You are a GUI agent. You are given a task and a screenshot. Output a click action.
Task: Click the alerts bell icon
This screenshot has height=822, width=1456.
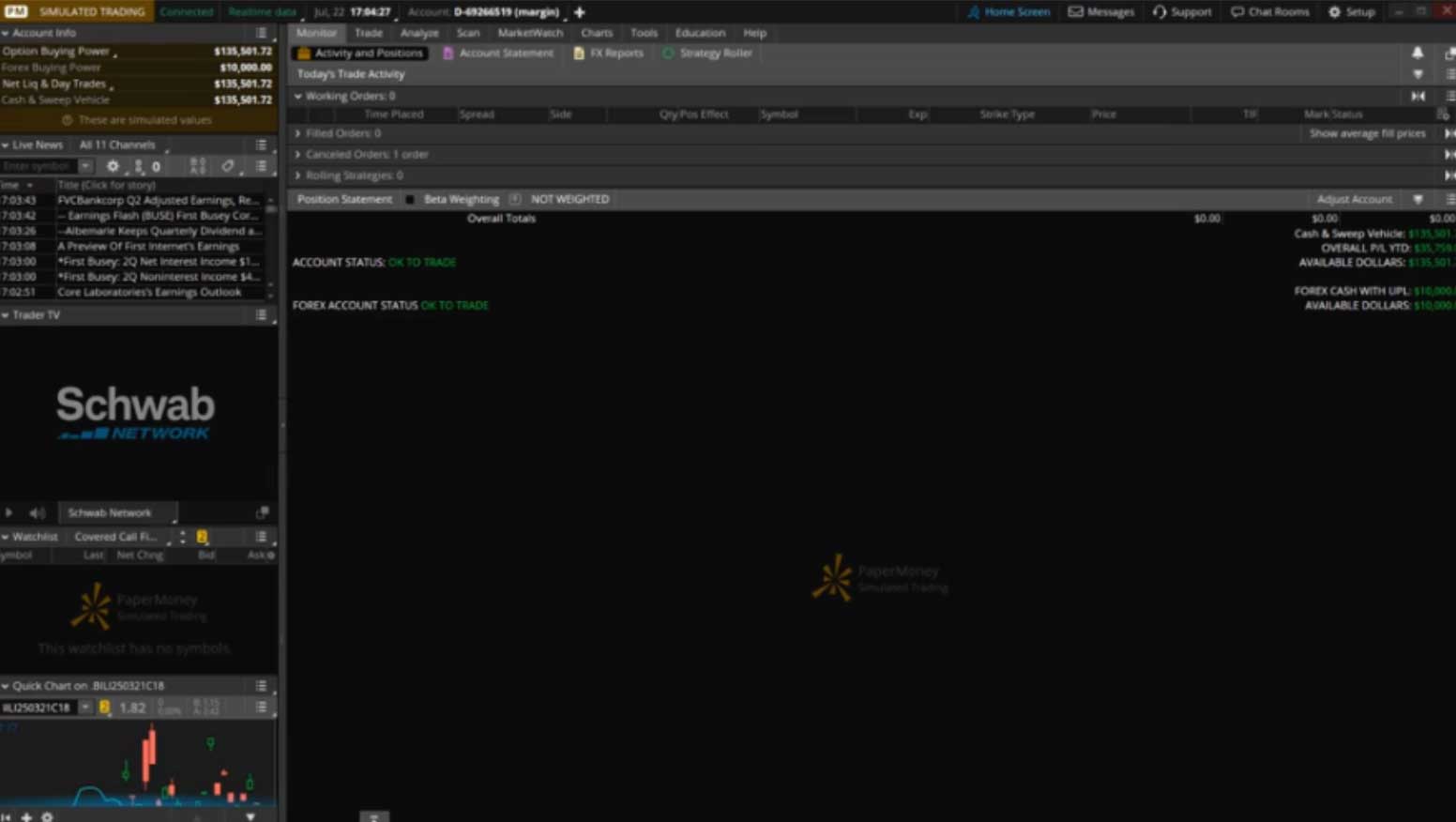point(1417,53)
